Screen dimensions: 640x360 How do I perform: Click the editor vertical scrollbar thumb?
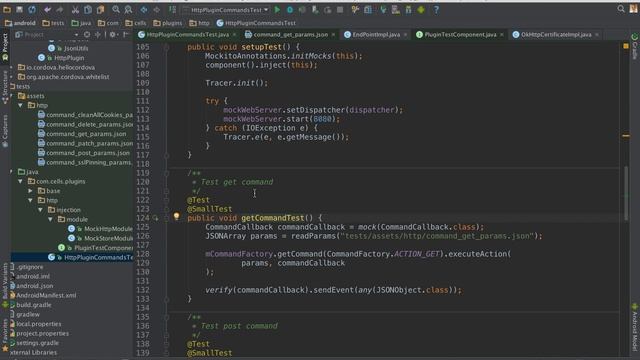point(626,194)
